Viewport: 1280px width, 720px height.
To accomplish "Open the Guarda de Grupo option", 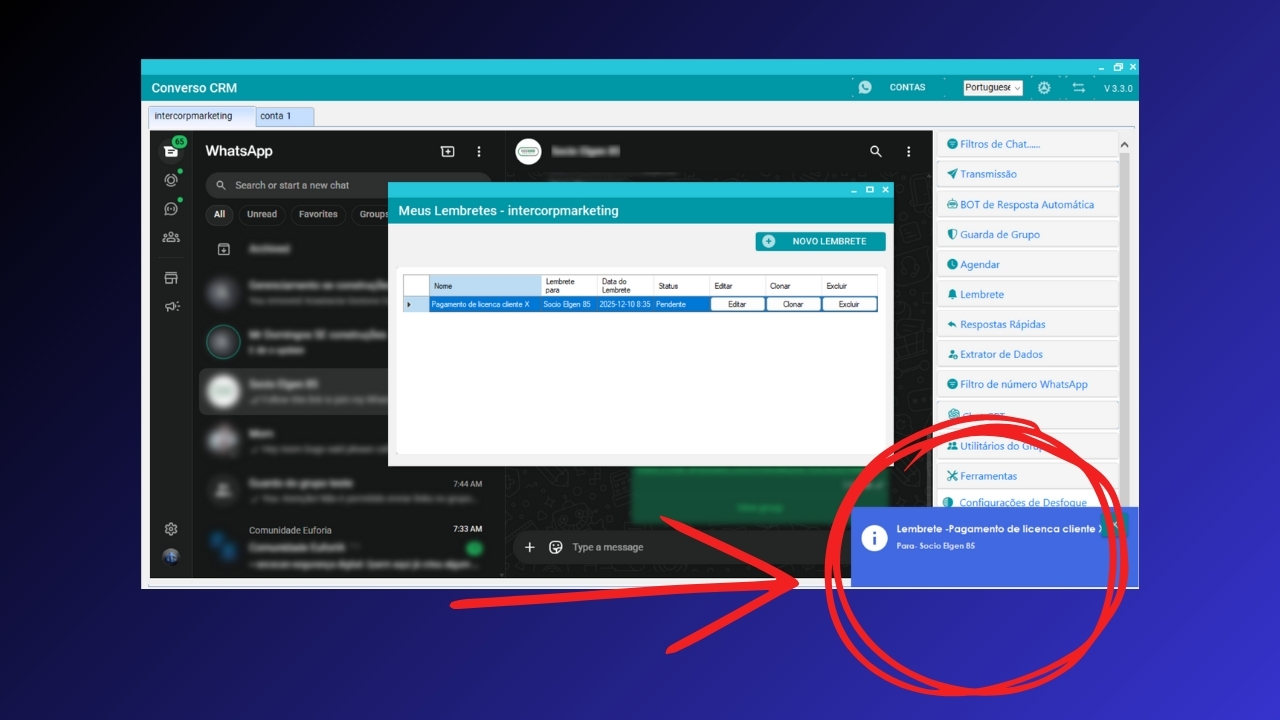I will point(1027,234).
